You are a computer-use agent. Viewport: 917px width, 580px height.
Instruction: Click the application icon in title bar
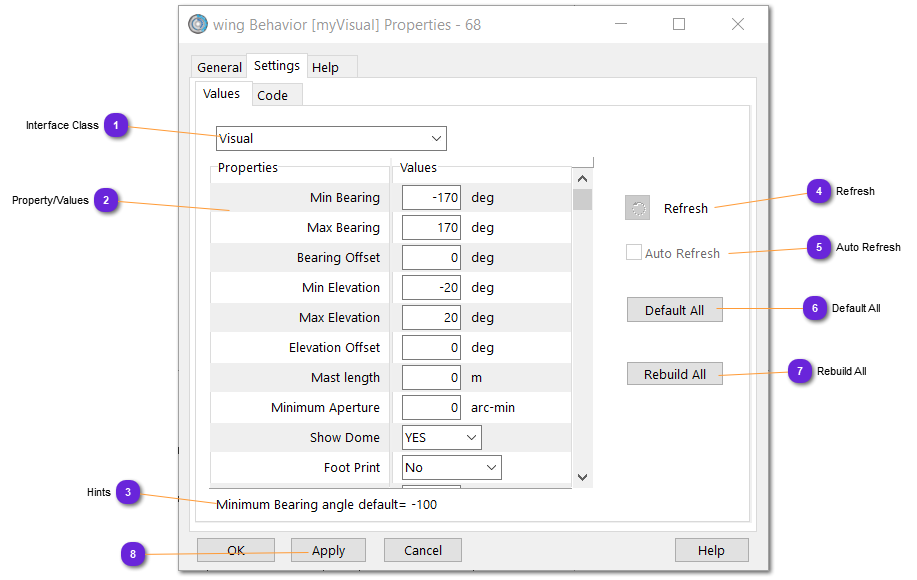coord(198,24)
